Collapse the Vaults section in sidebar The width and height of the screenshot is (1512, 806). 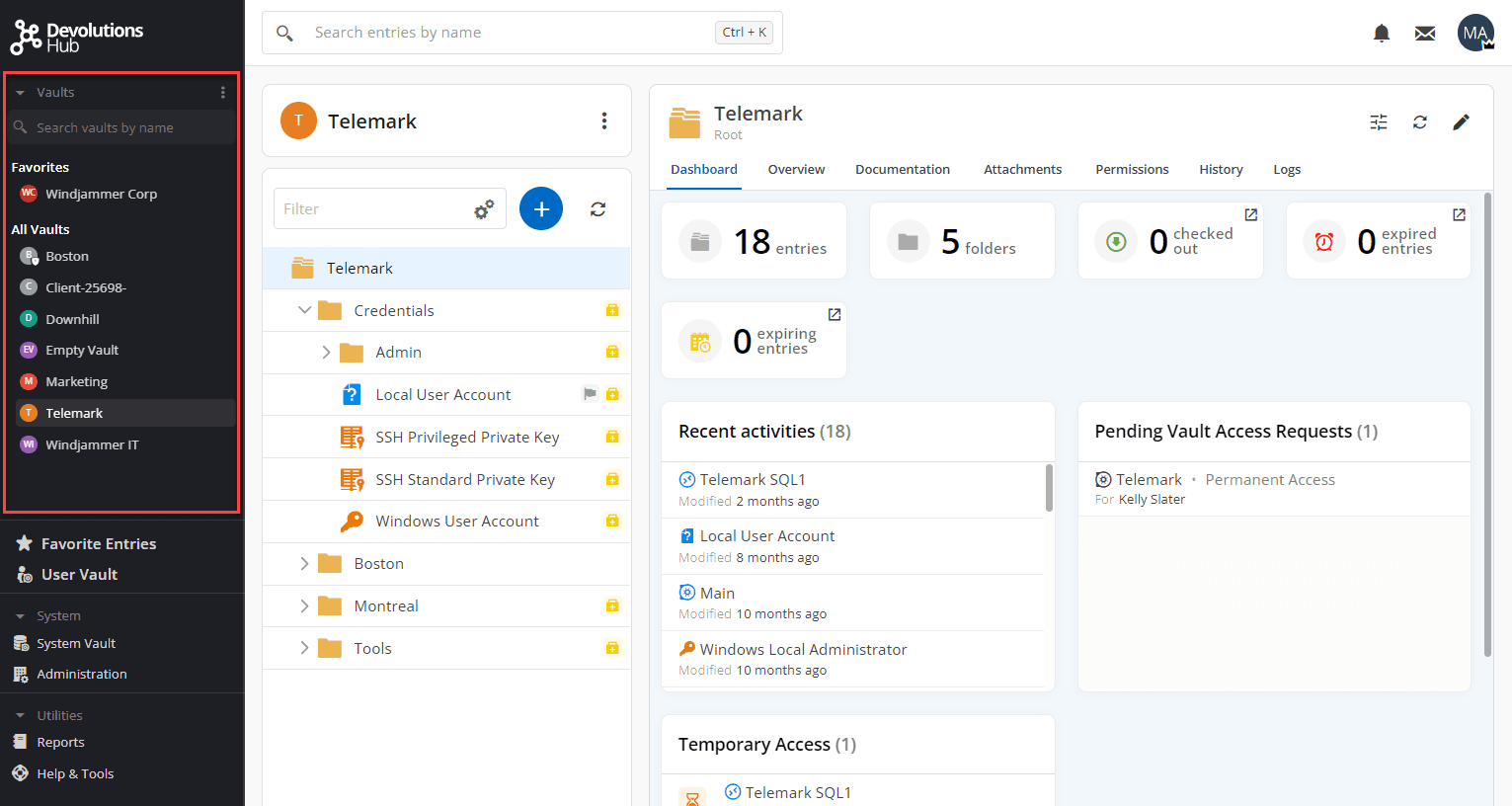point(20,93)
